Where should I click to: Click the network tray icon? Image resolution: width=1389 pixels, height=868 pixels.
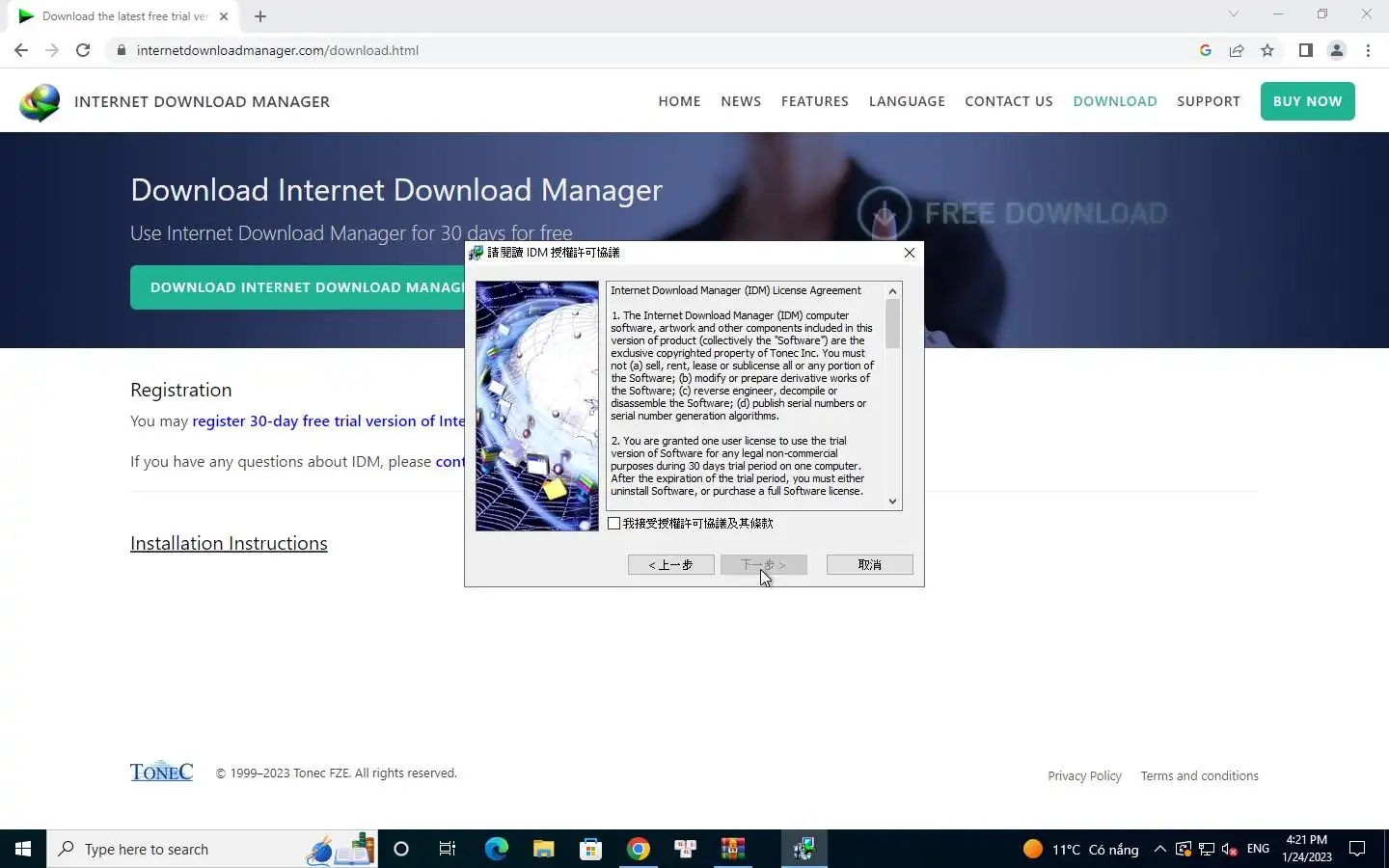click(1207, 849)
